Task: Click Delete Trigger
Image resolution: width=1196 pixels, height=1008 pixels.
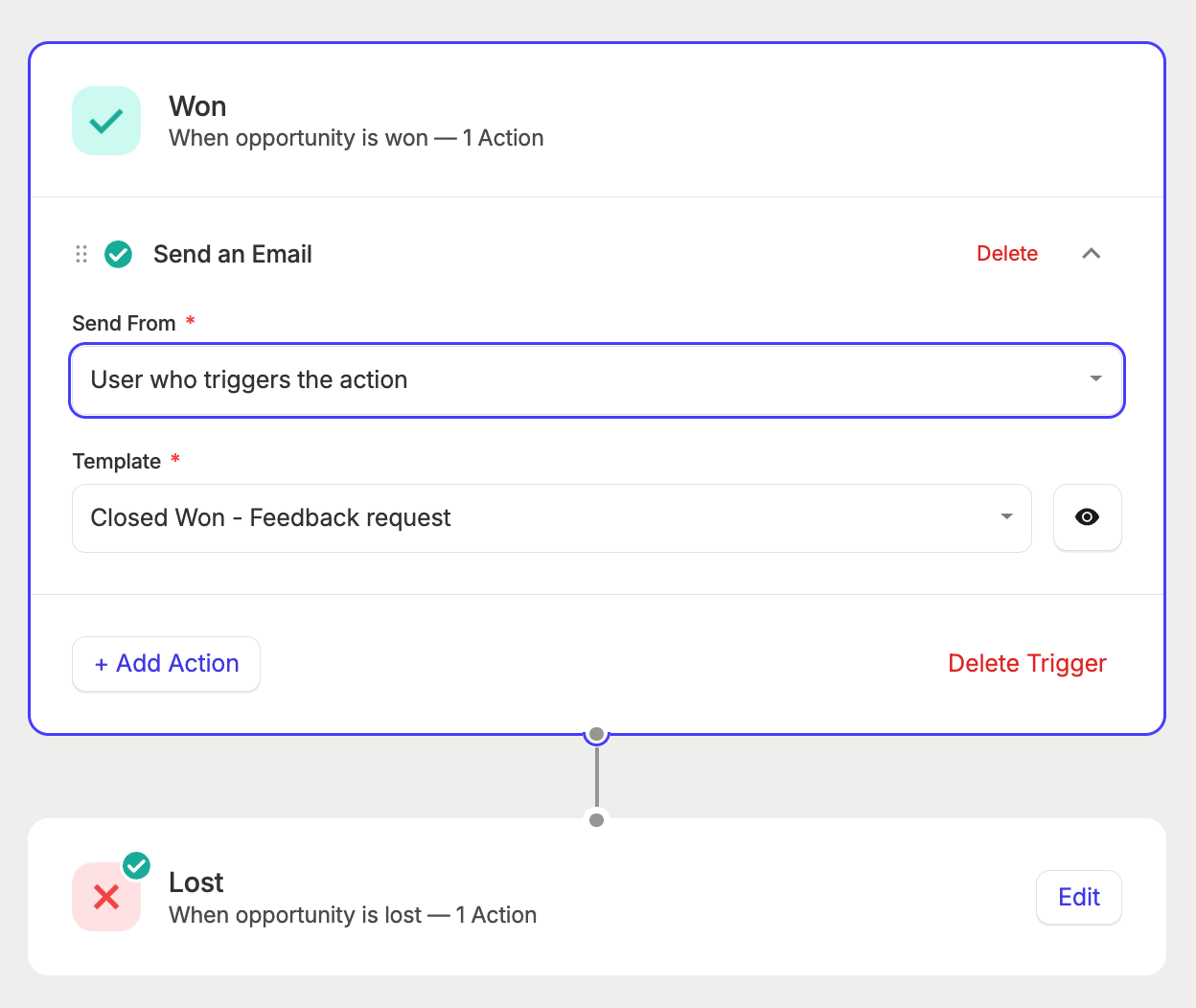Action: pyautogui.click(x=1026, y=664)
